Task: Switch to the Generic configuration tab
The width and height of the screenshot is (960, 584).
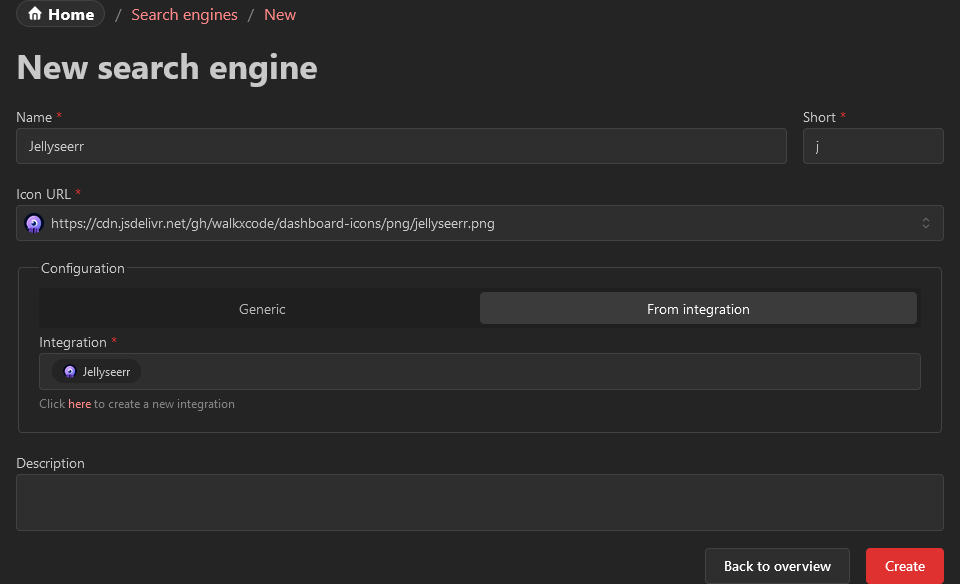Action: (x=262, y=309)
